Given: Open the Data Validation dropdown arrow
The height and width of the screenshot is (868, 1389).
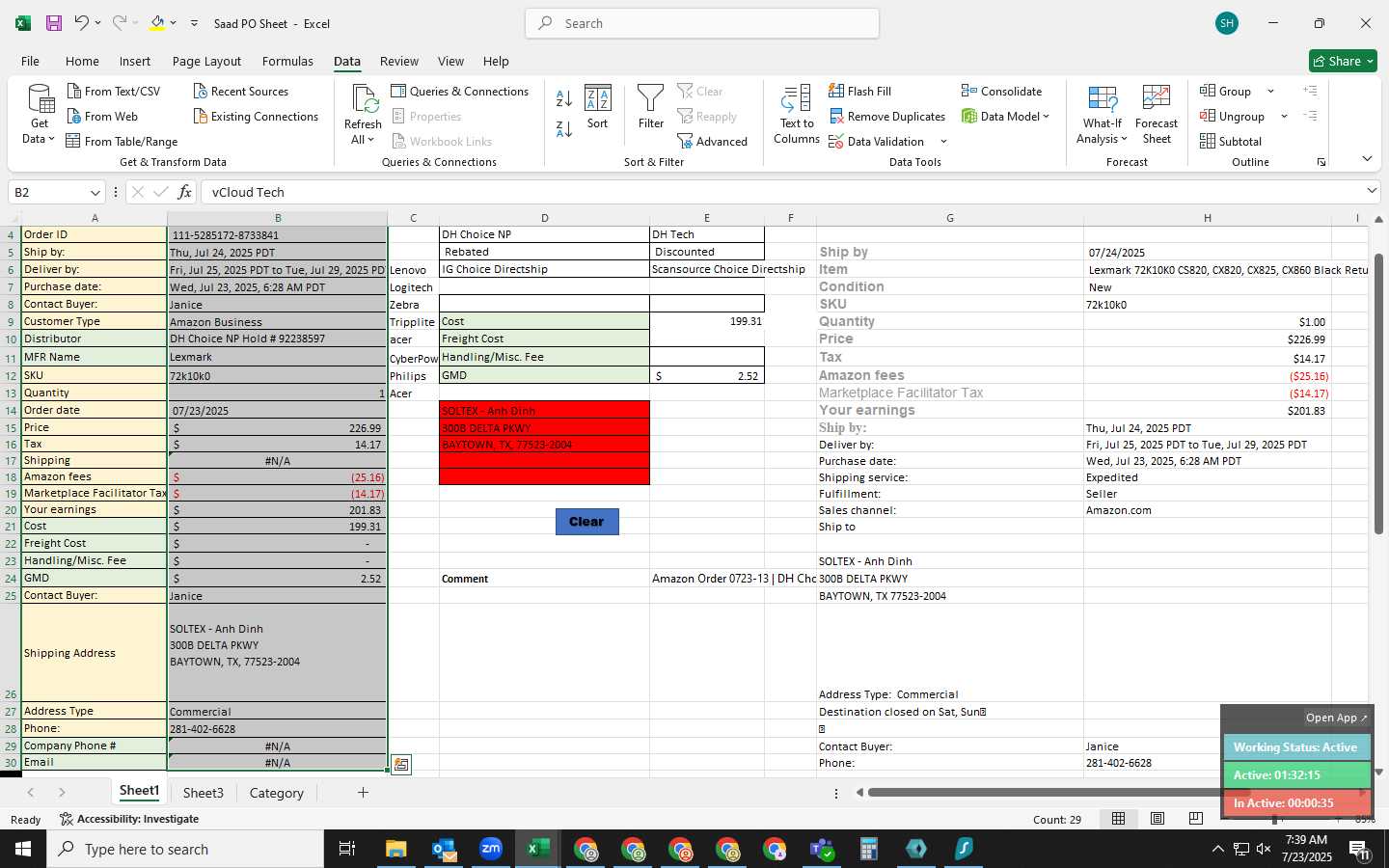Looking at the screenshot, I should pyautogui.click(x=943, y=142).
